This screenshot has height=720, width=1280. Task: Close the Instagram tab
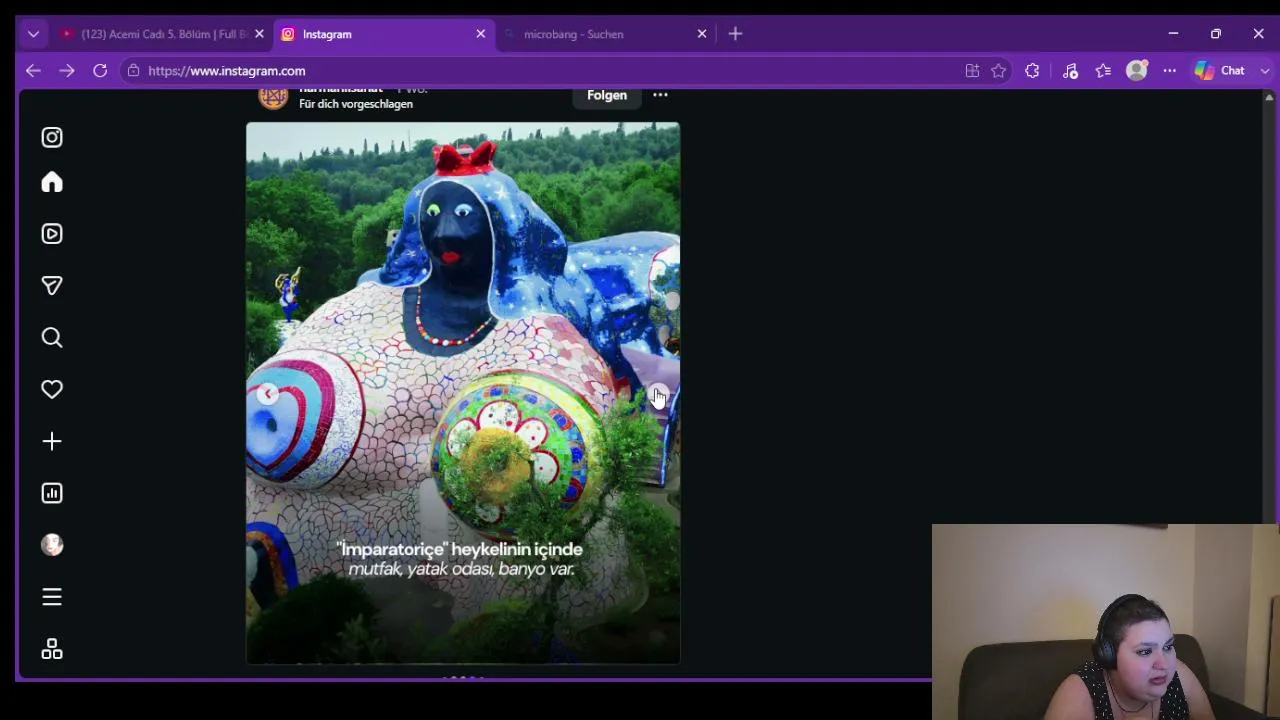pos(480,34)
